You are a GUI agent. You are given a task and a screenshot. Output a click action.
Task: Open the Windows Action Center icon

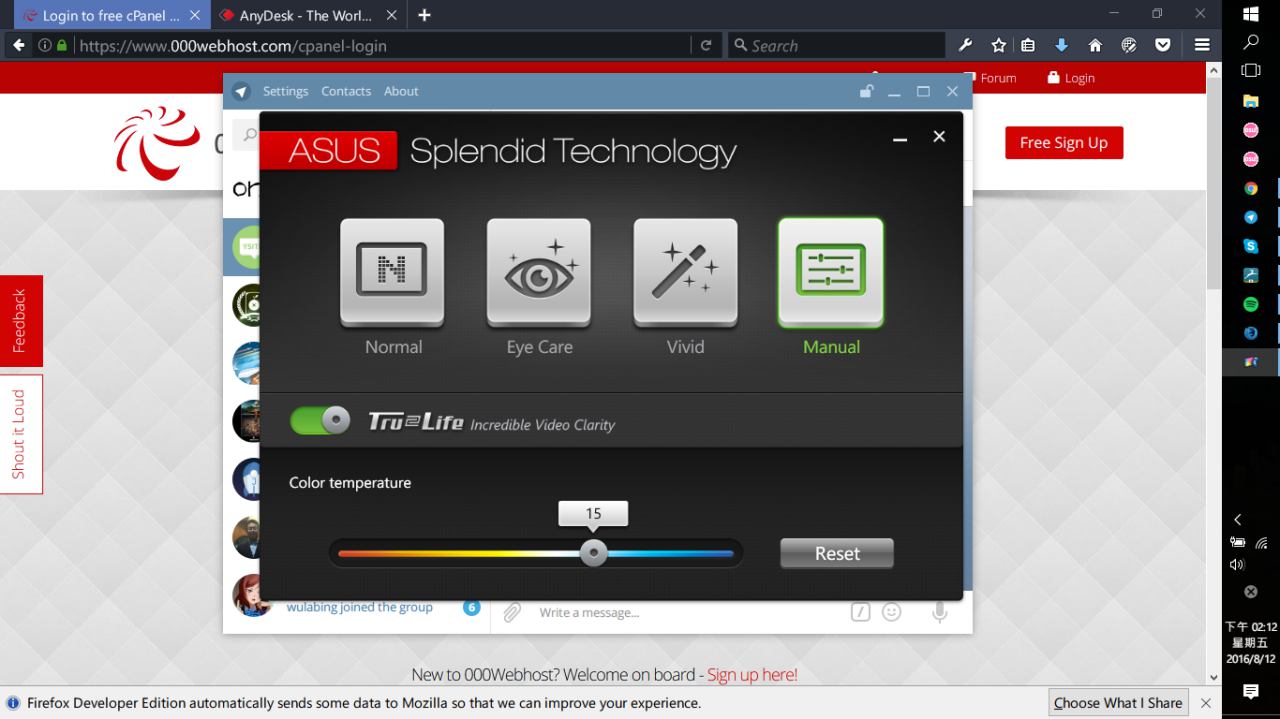pos(1251,692)
